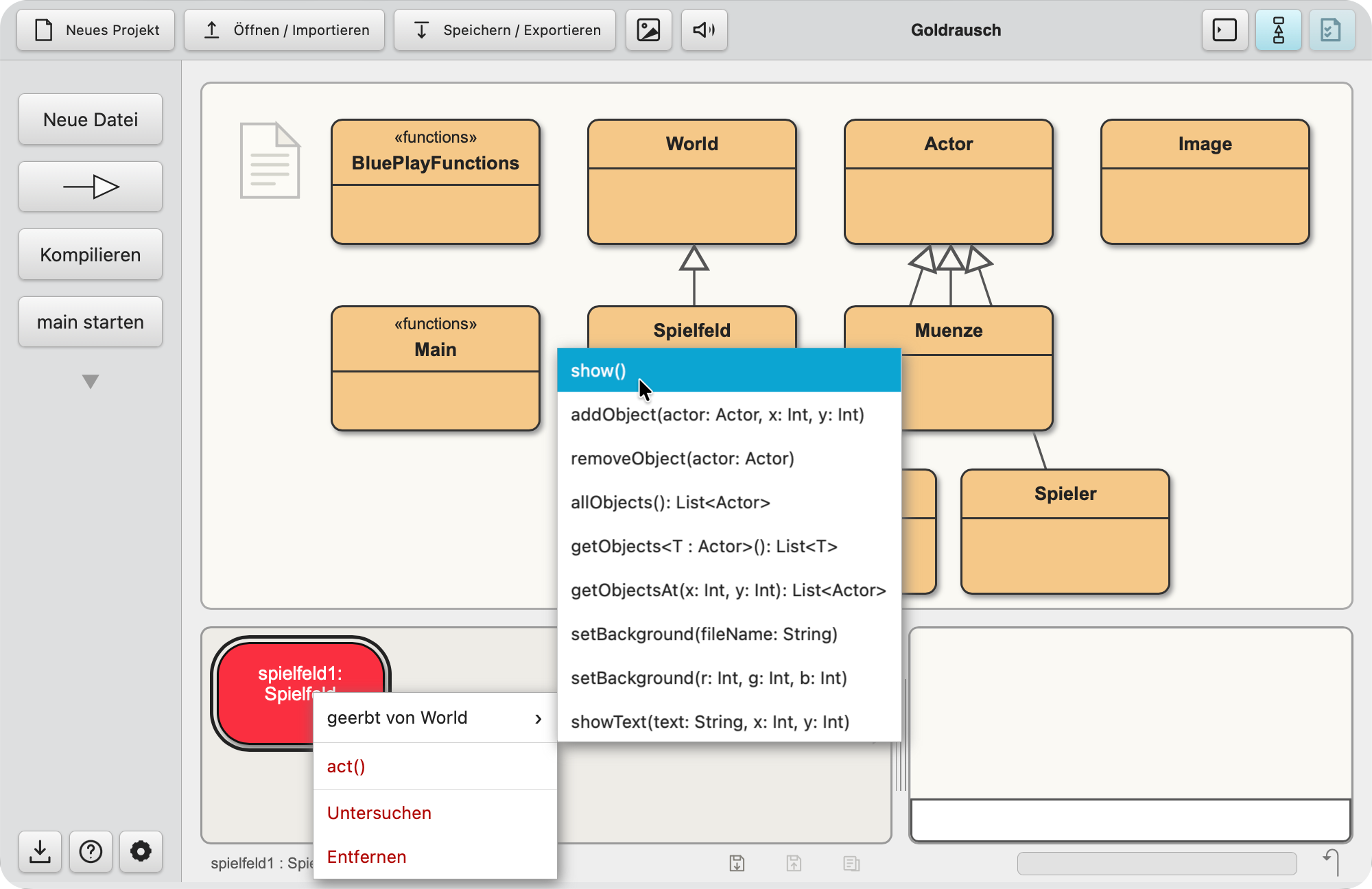This screenshot has height=889, width=1372.
Task: Click the main starten button
Action: 91,322
